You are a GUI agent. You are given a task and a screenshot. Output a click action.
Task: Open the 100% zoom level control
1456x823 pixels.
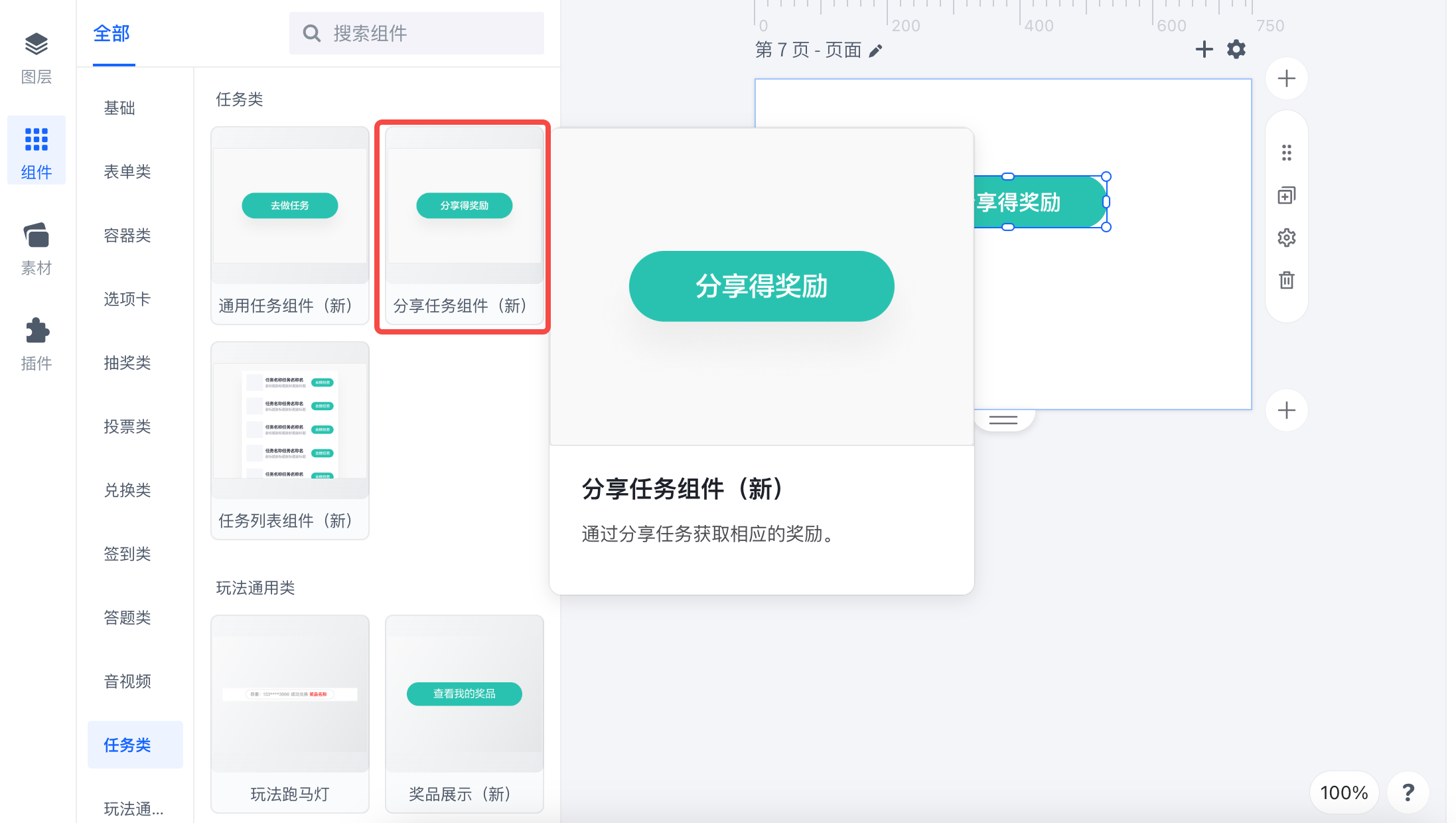[1344, 792]
